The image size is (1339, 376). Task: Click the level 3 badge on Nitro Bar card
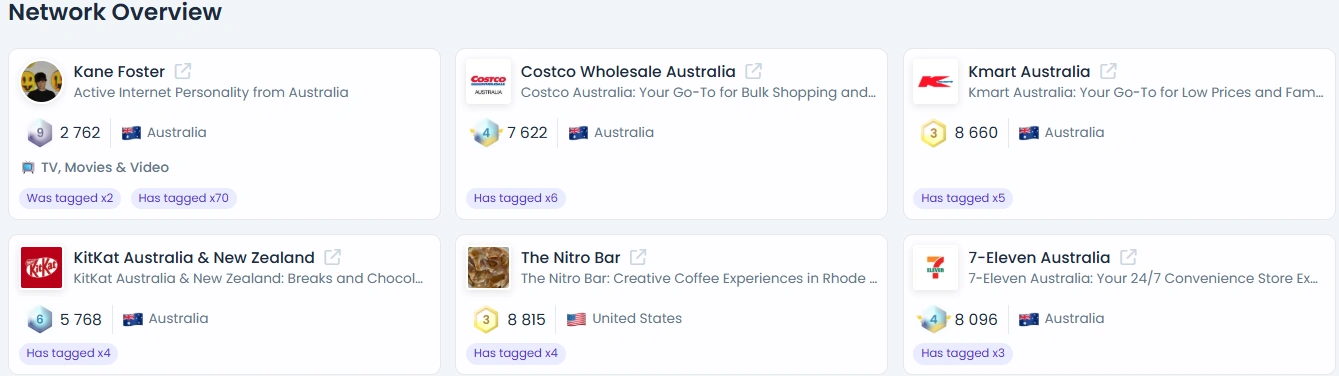[x=486, y=319]
